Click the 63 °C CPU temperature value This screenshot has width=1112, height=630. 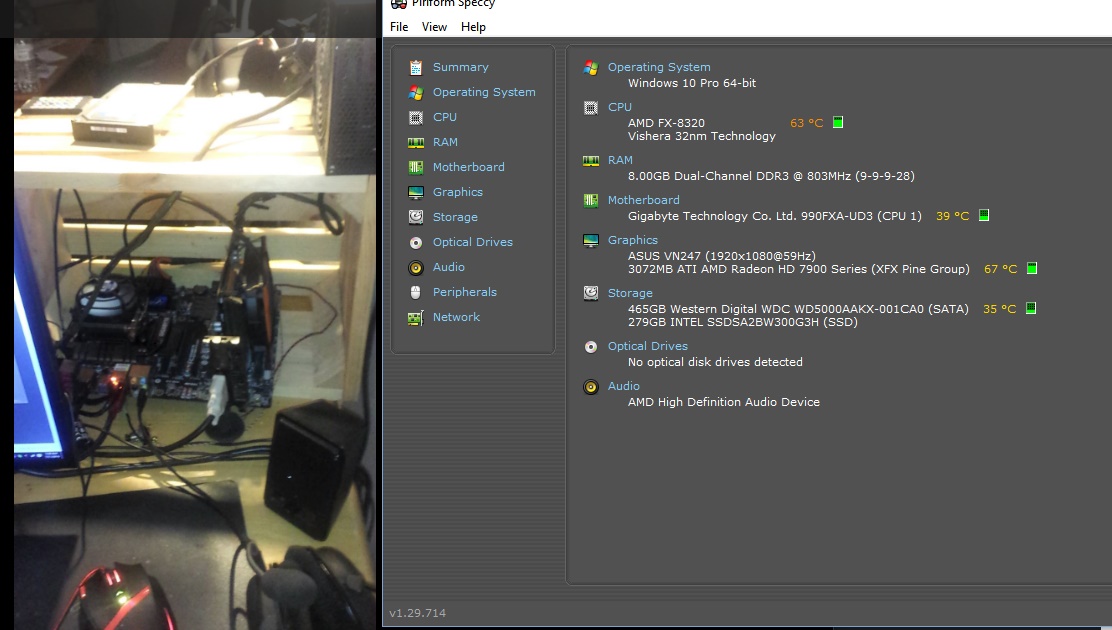click(806, 123)
